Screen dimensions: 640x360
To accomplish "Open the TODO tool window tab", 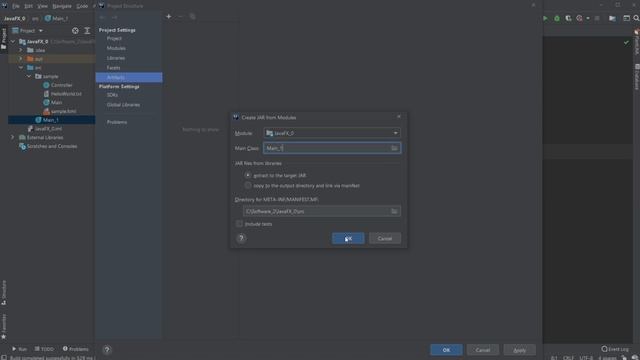I will point(44,349).
